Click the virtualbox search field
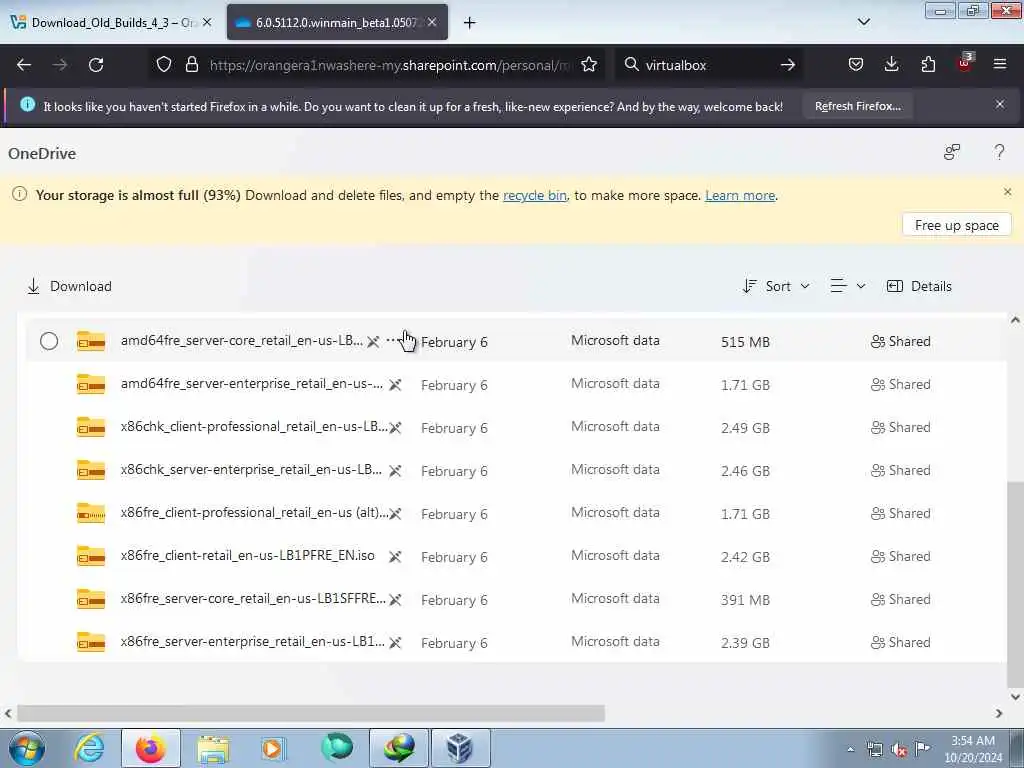The height and width of the screenshot is (768, 1024). (708, 65)
